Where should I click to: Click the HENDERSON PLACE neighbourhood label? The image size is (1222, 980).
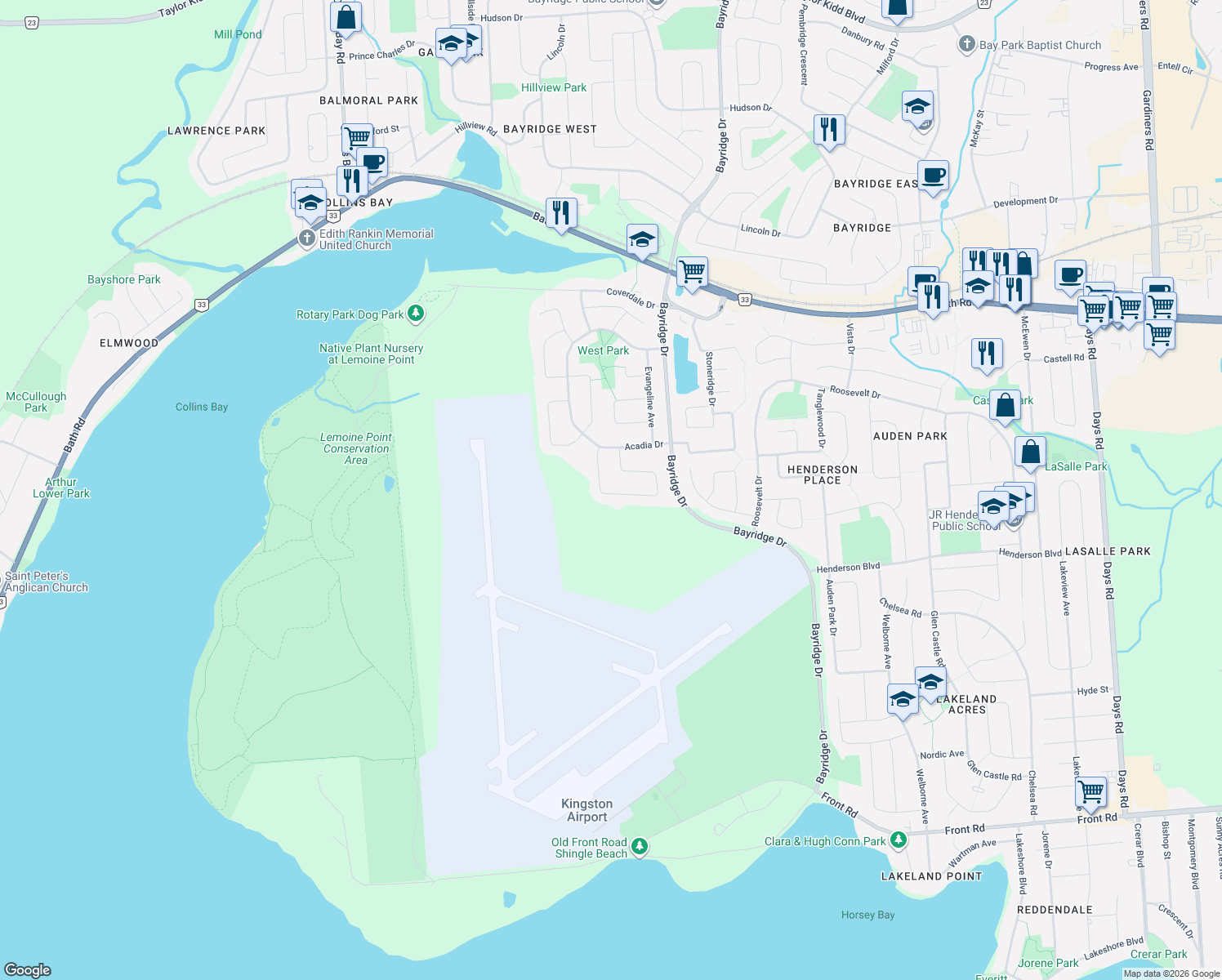(x=823, y=474)
